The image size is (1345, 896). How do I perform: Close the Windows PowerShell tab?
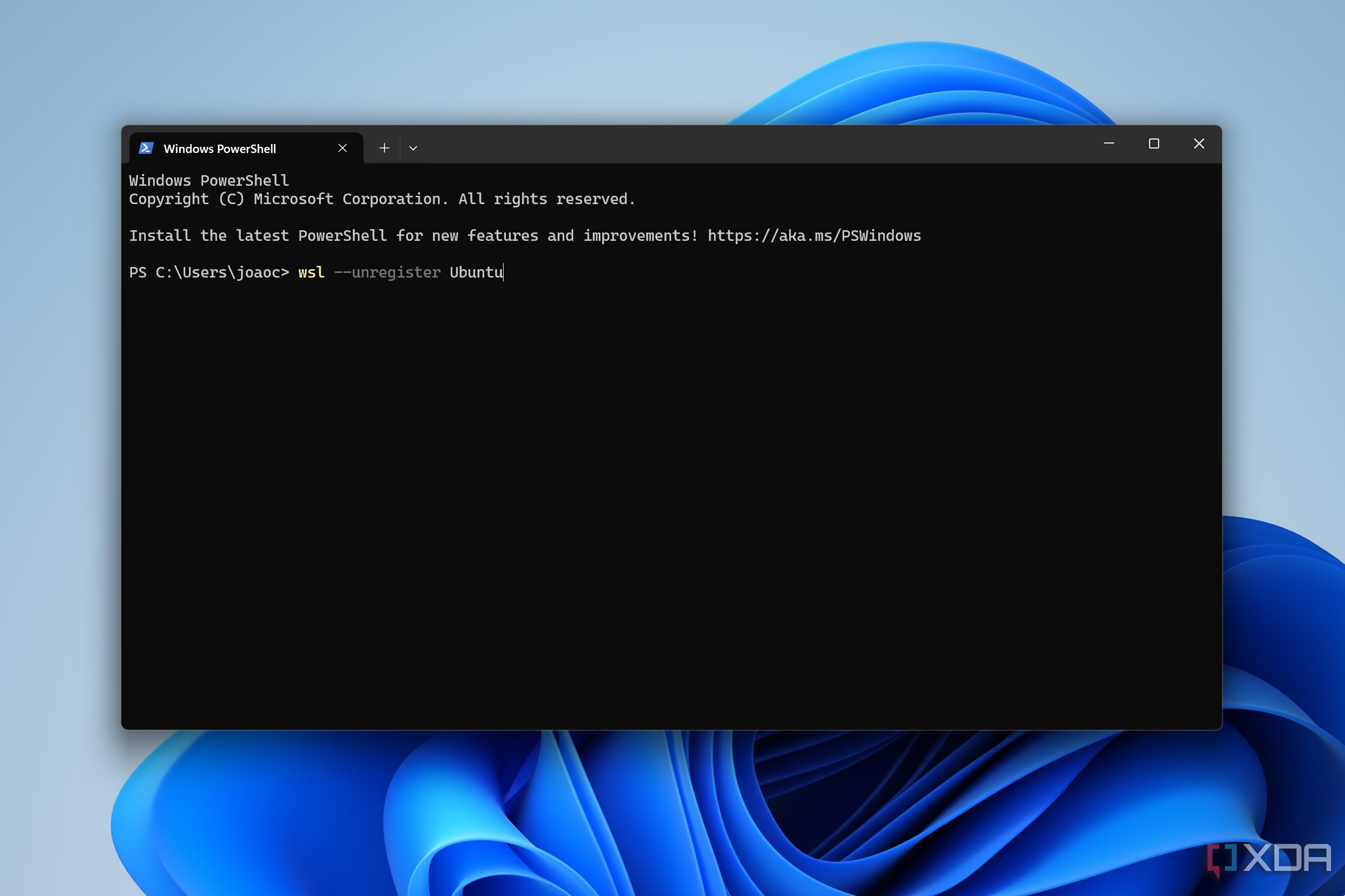[342, 148]
